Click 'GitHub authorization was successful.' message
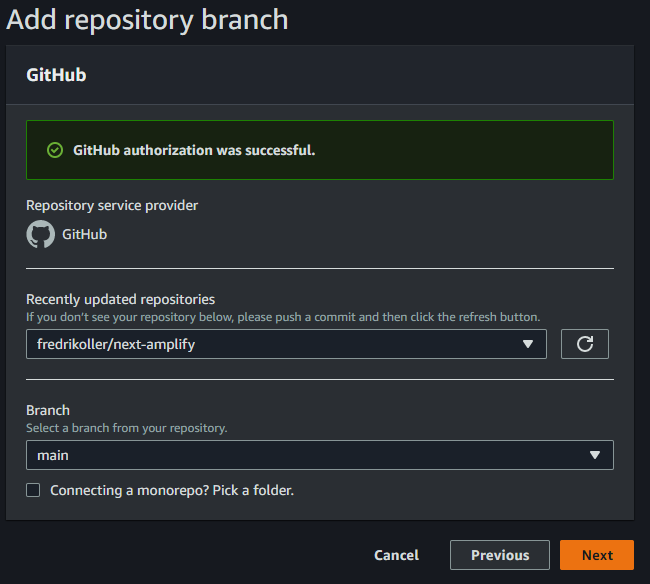 194,150
